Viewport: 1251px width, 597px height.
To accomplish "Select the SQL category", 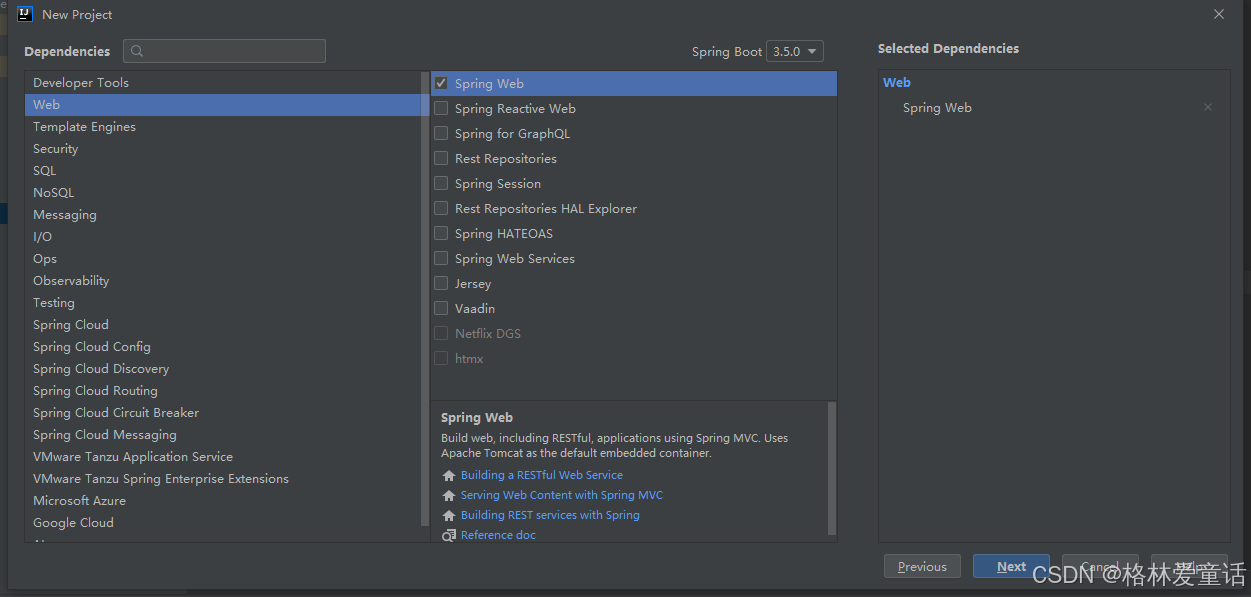I will [44, 170].
